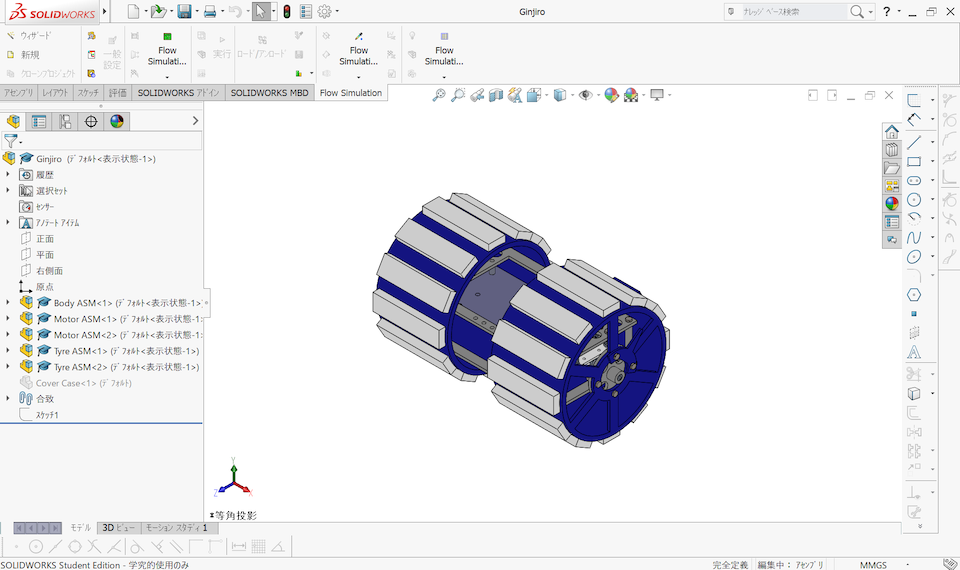960x570 pixels.
Task: Switch to the アセンブリ tab
Action: coord(18,92)
